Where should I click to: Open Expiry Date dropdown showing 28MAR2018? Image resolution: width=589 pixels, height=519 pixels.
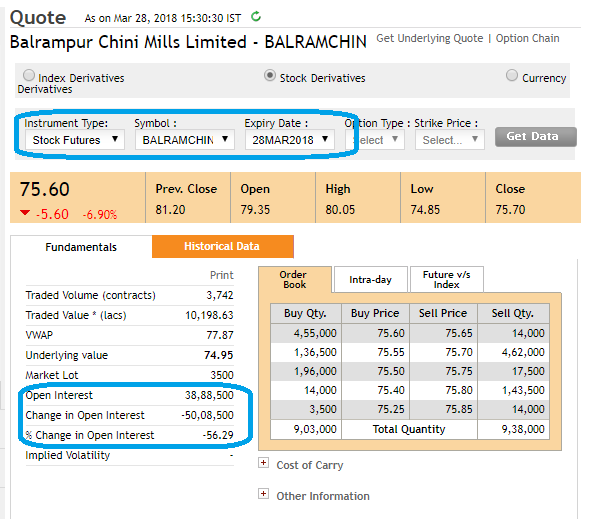click(x=290, y=140)
